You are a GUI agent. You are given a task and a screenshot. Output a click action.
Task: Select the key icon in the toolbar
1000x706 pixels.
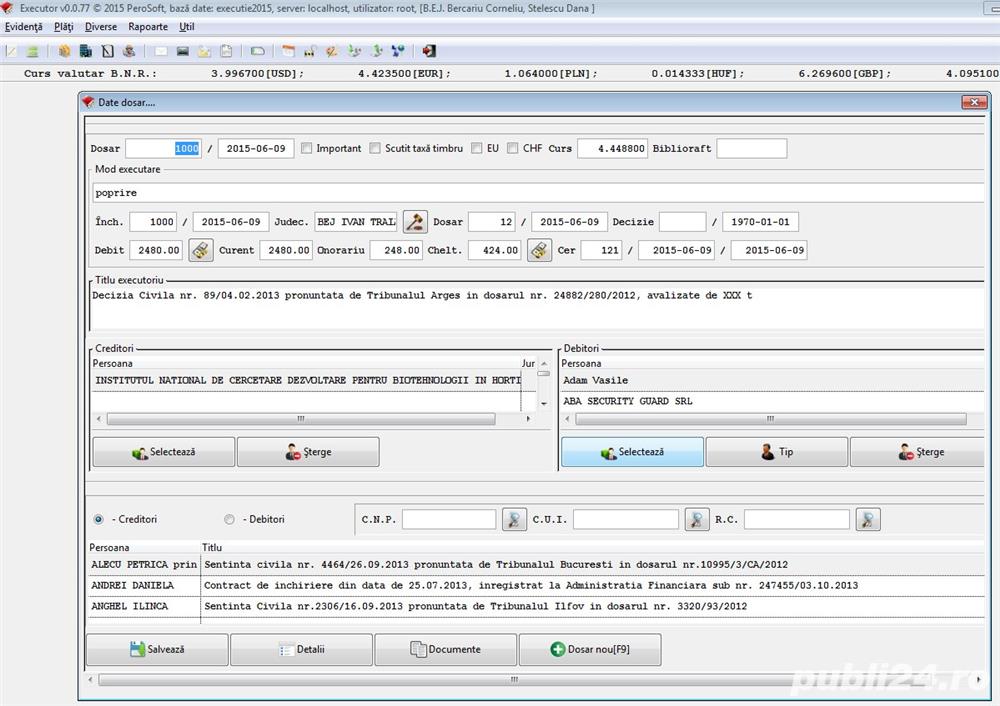tap(310, 50)
